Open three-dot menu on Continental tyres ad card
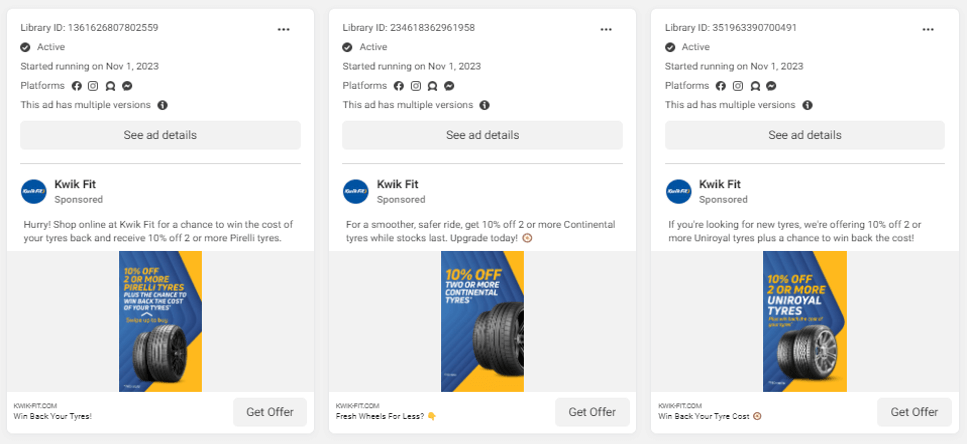 coord(606,29)
